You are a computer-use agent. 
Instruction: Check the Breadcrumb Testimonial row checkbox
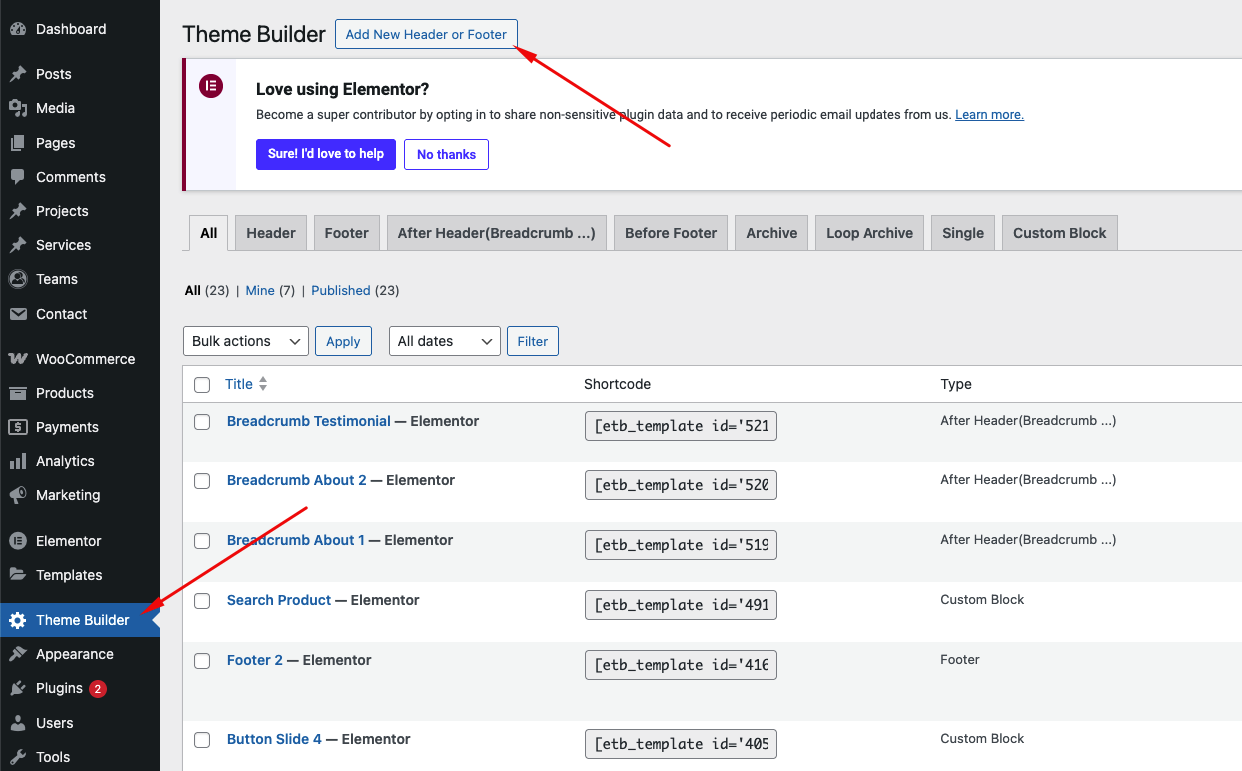[202, 422]
